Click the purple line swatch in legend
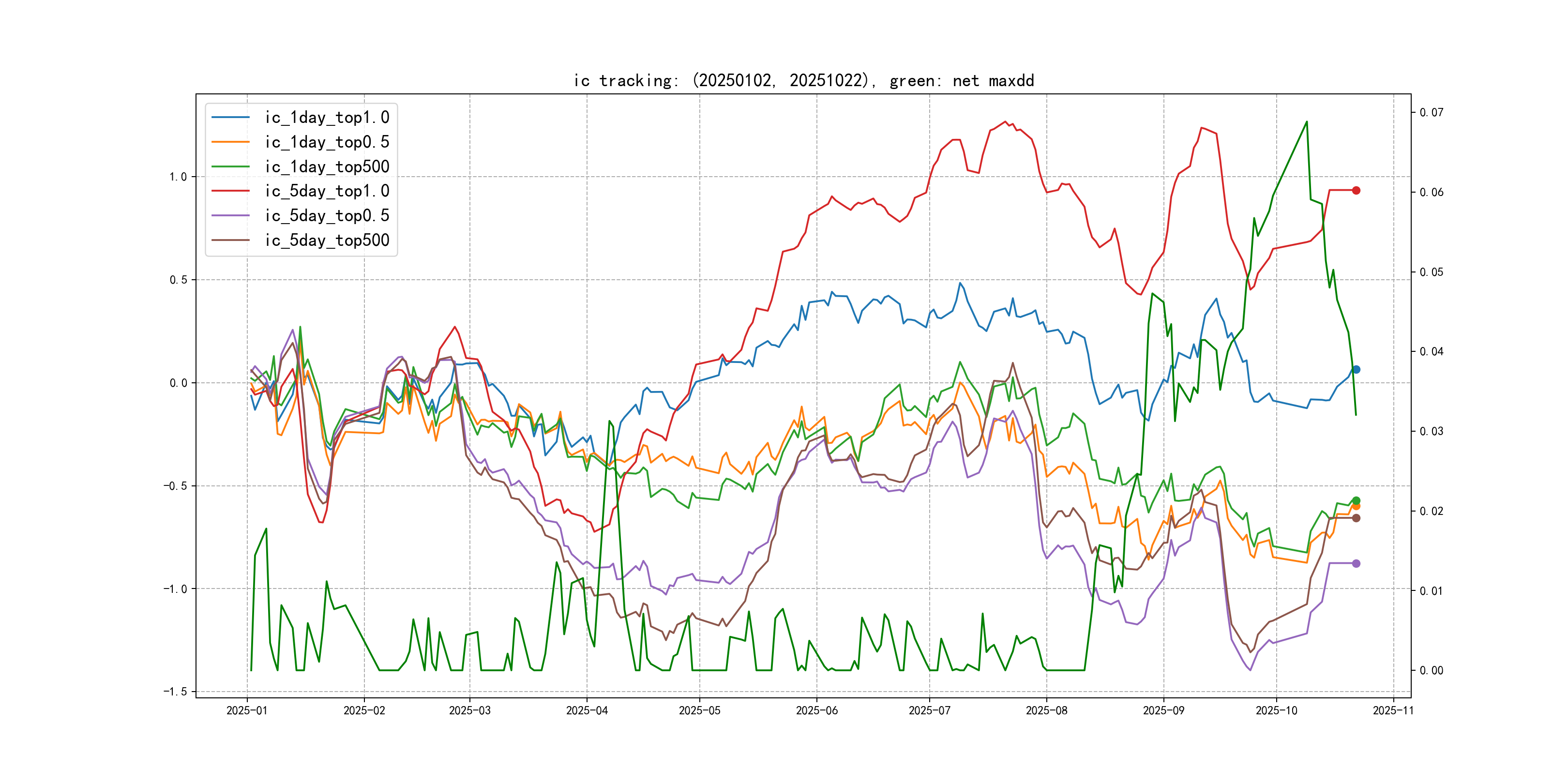 point(231,215)
